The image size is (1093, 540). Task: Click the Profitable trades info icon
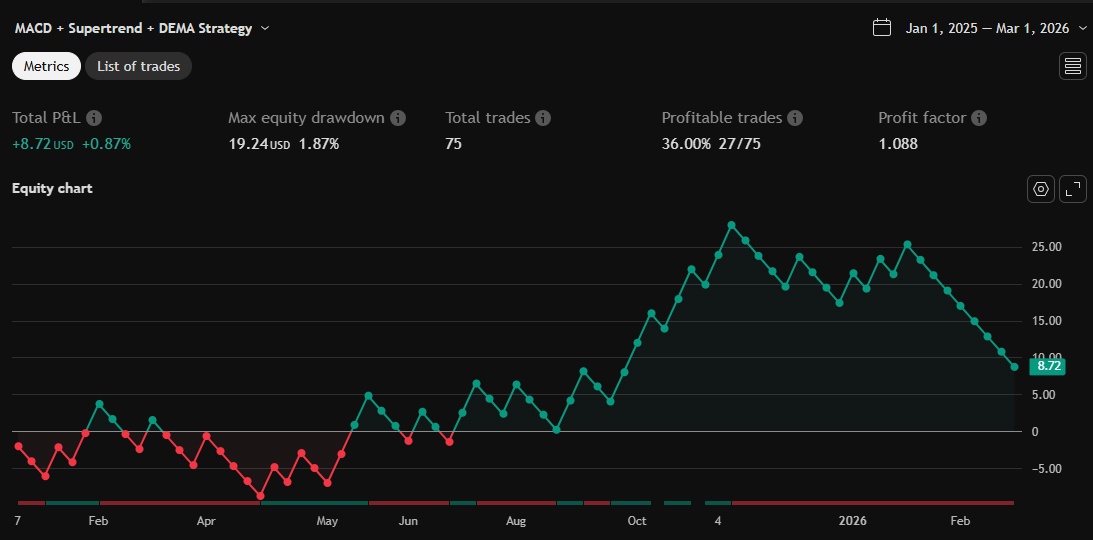[795, 118]
